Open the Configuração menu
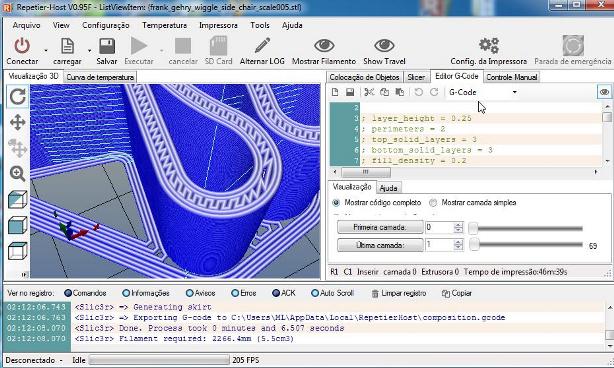 coord(106,25)
